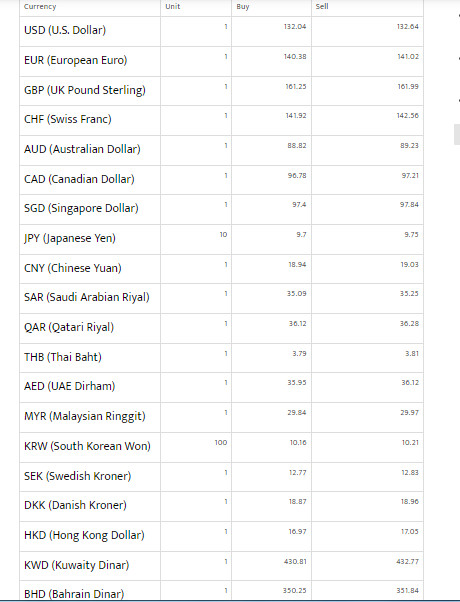Click KWD buy rate 430.81
460x602 pixels.
click(295, 562)
